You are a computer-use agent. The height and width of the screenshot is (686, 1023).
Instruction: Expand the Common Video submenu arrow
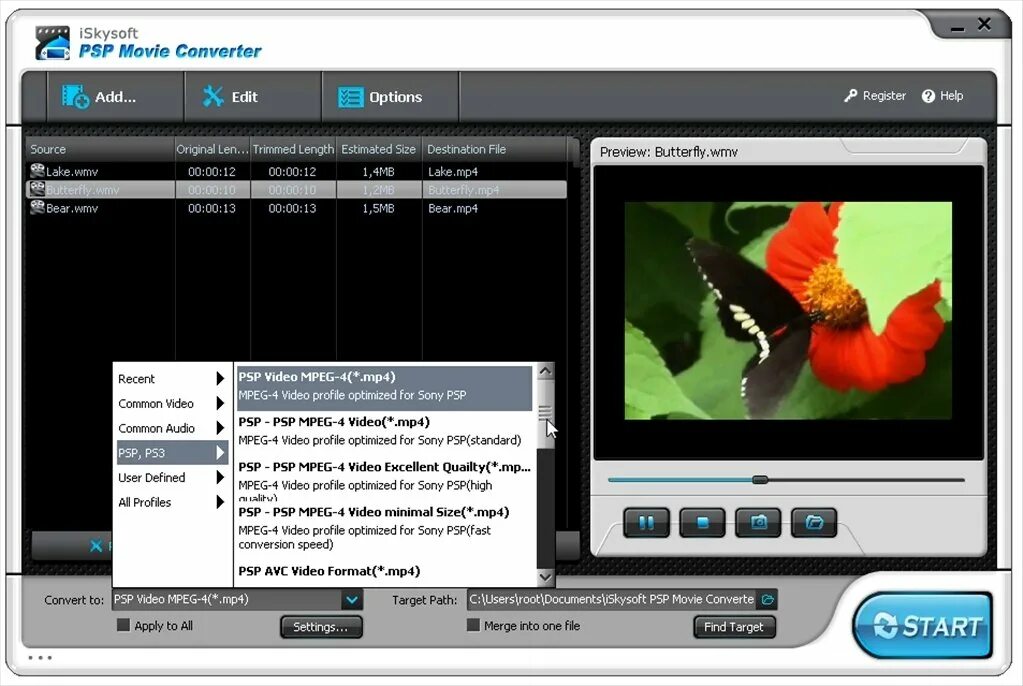(220, 403)
